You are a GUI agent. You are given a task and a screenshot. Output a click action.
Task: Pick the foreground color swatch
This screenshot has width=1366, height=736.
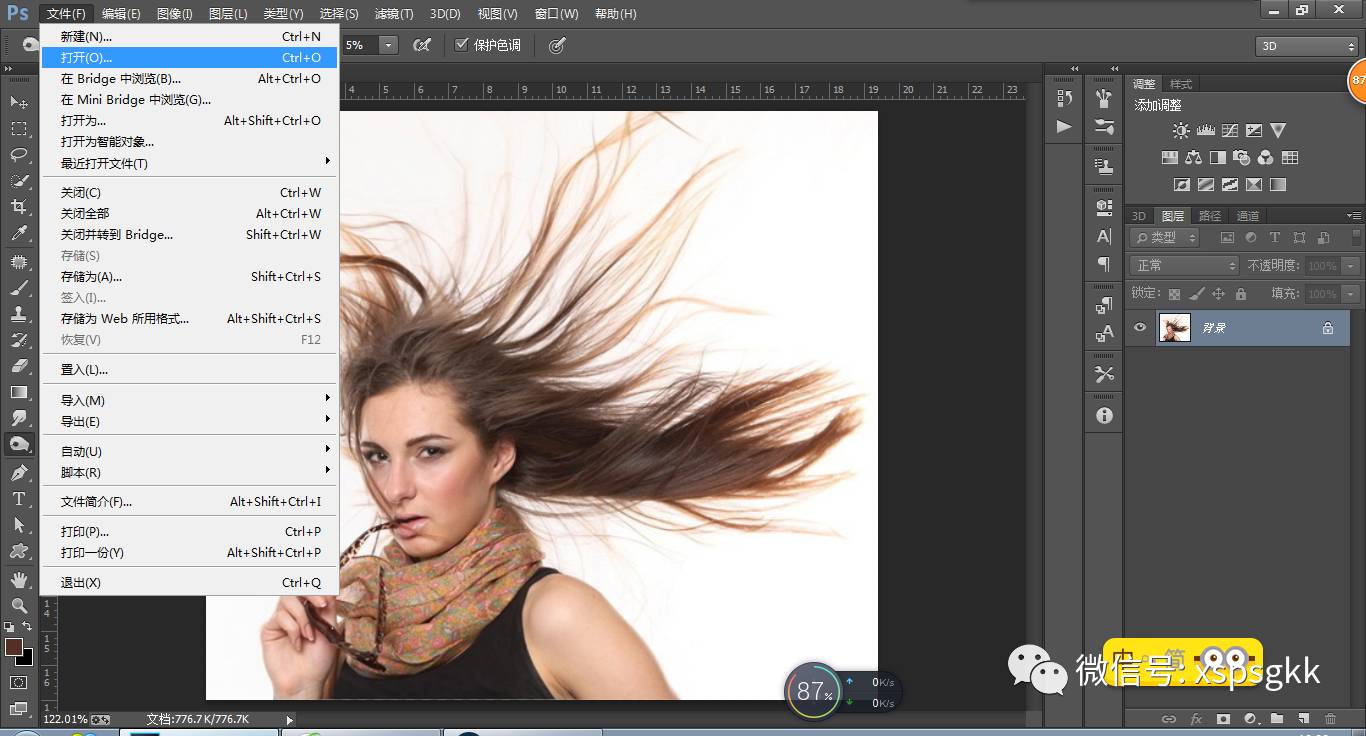pos(13,647)
